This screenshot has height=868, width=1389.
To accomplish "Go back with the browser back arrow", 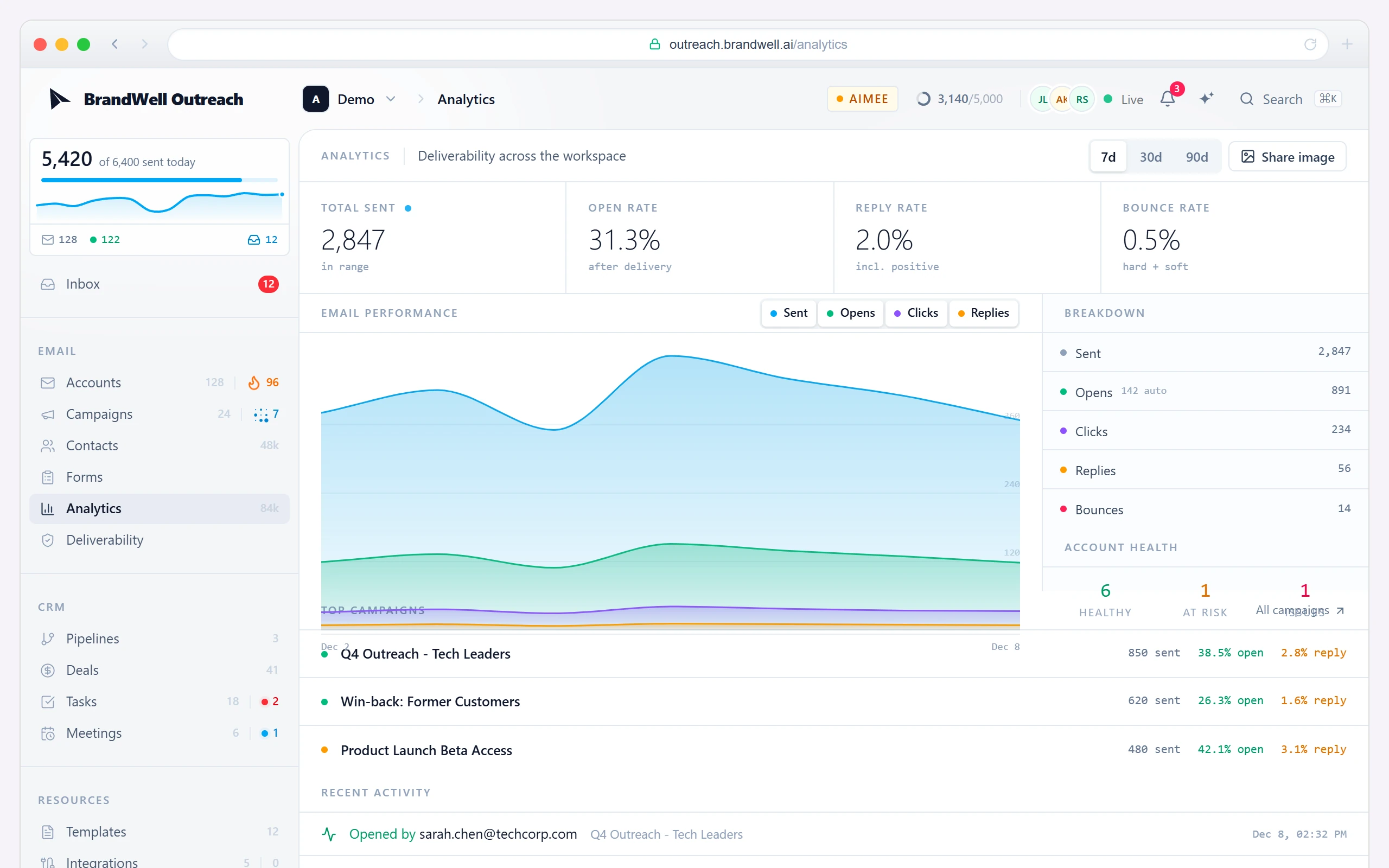I will (115, 44).
